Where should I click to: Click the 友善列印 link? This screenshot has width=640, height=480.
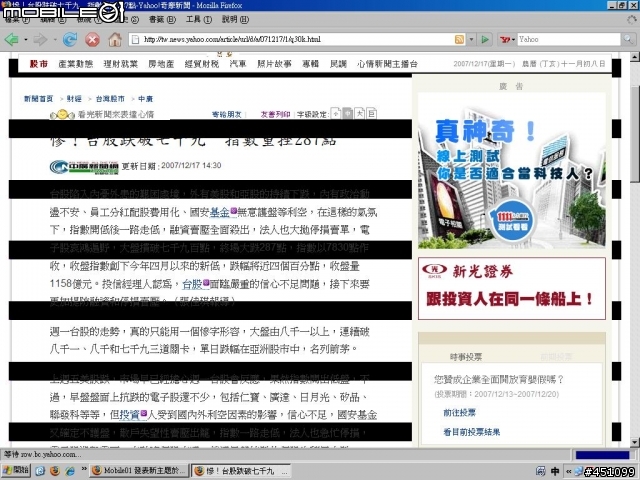click(275, 114)
